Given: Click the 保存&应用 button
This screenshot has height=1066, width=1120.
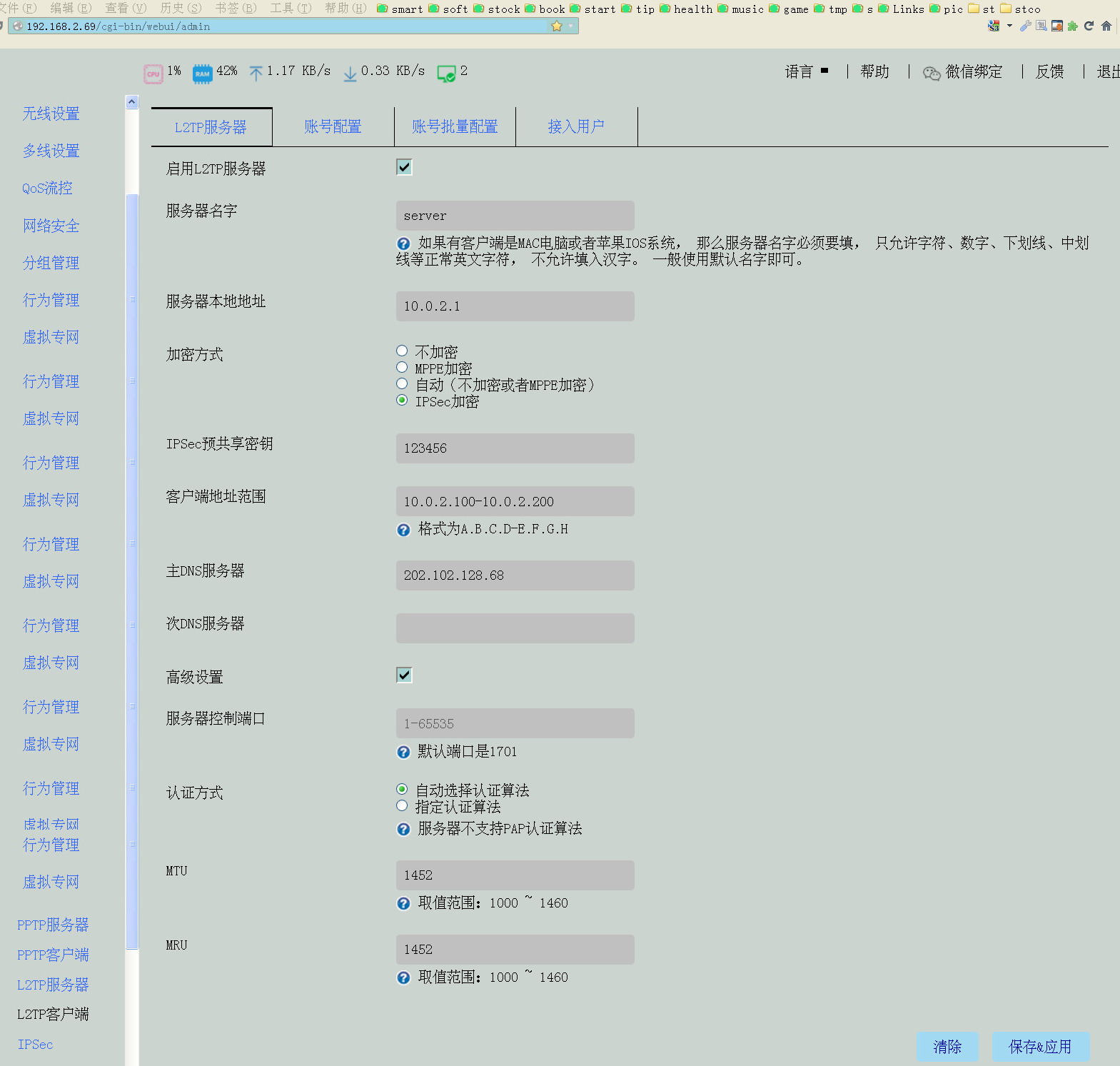Looking at the screenshot, I should pyautogui.click(x=1040, y=1047).
